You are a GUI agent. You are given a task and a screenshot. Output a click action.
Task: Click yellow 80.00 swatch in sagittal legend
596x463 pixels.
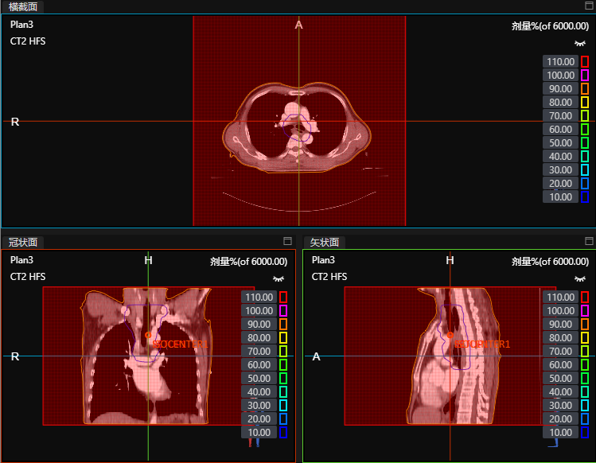tap(585, 338)
